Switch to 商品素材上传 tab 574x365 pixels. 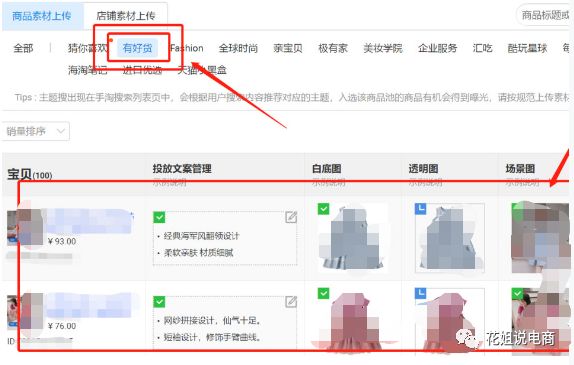(42, 16)
